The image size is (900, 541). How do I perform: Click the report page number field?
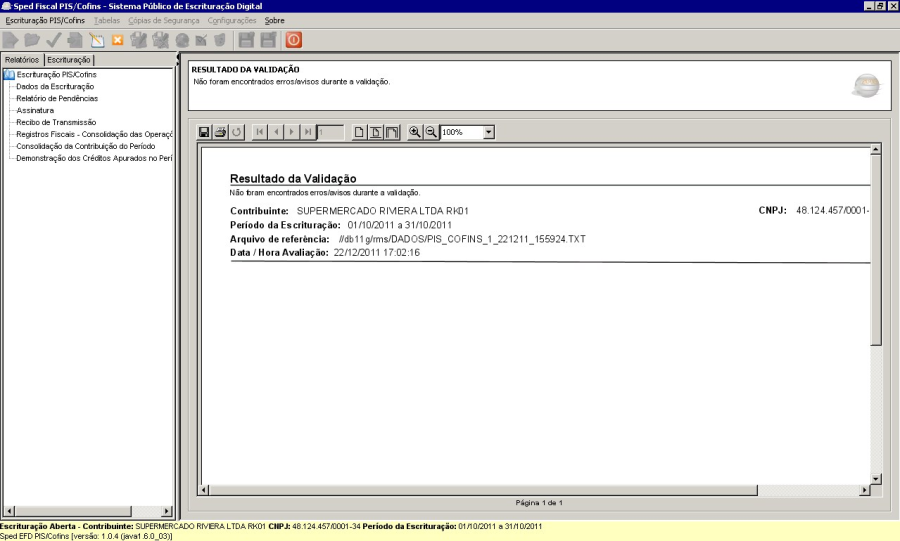[x=331, y=133]
